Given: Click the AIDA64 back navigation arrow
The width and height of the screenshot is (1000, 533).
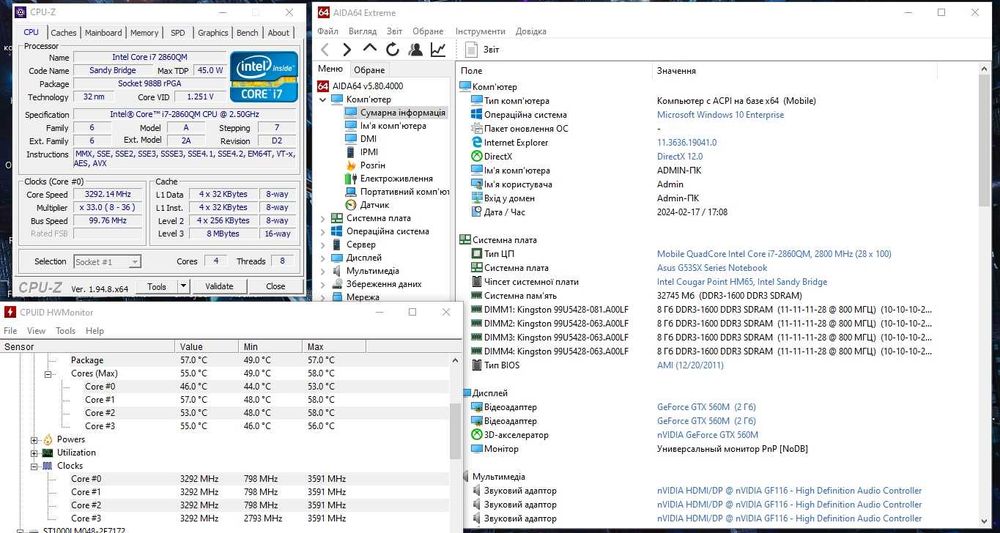Looking at the screenshot, I should (325, 49).
